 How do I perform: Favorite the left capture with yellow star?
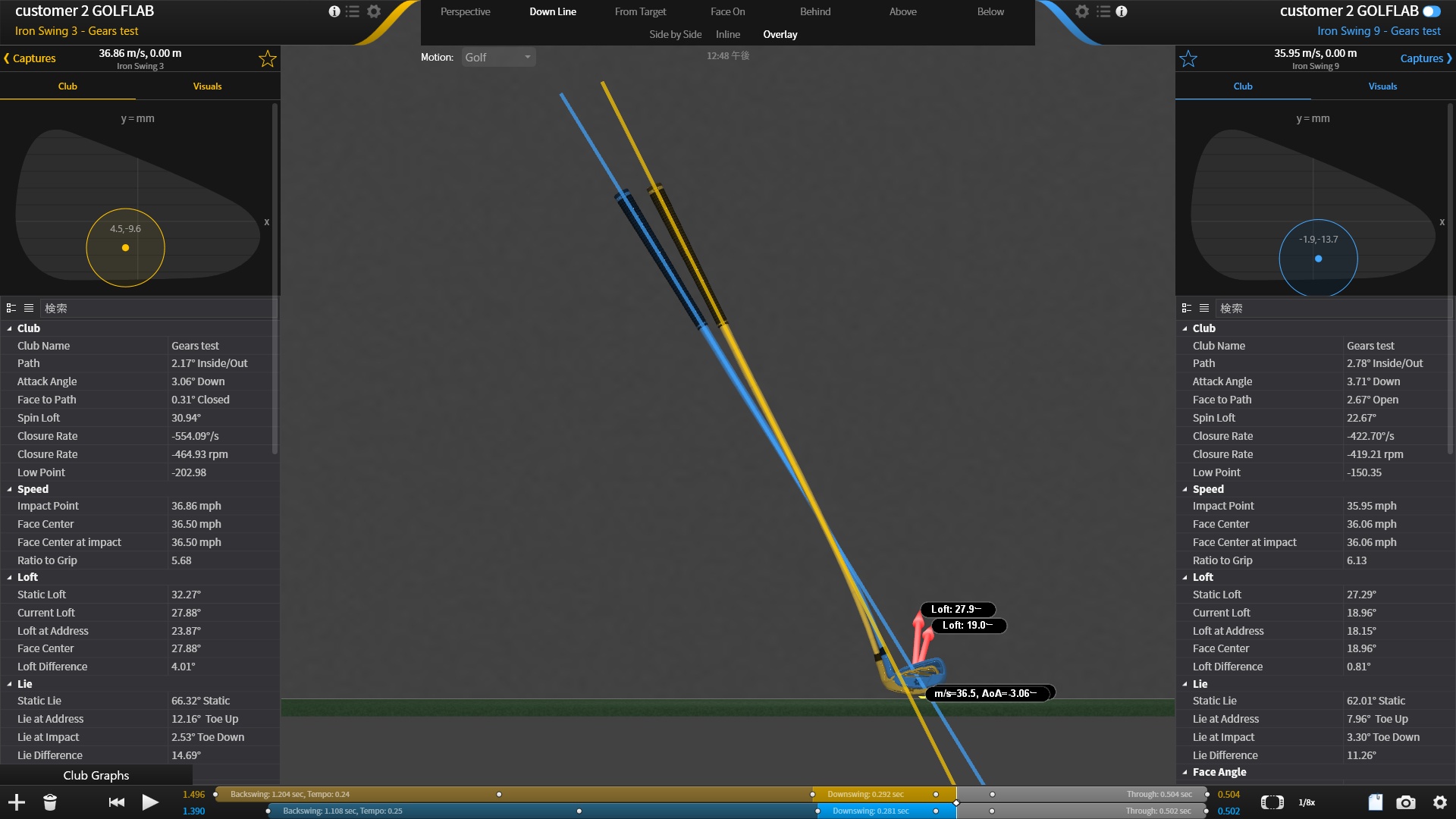click(267, 59)
